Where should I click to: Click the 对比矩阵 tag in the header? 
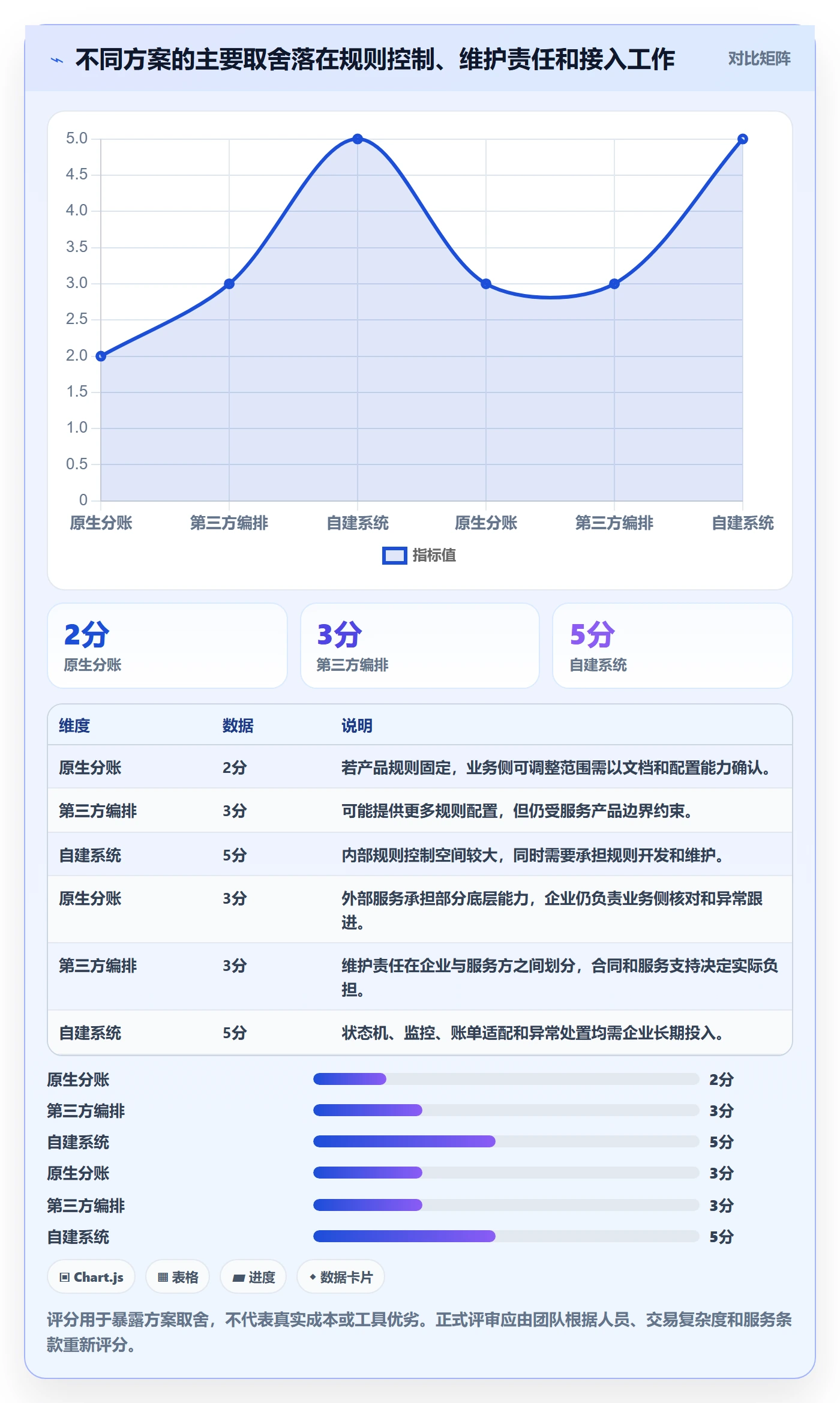click(x=759, y=59)
